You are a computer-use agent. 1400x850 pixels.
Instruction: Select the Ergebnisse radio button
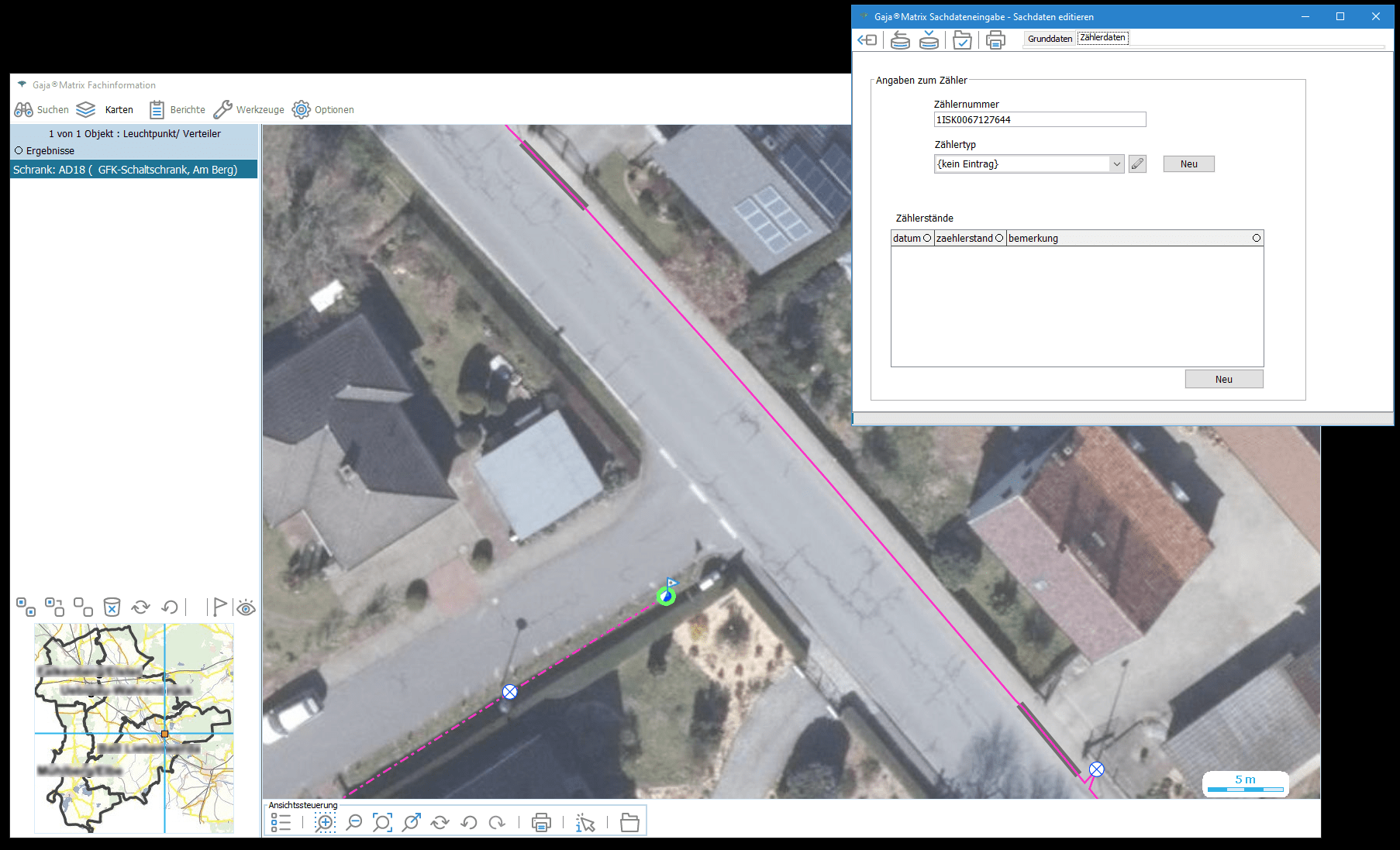19,150
